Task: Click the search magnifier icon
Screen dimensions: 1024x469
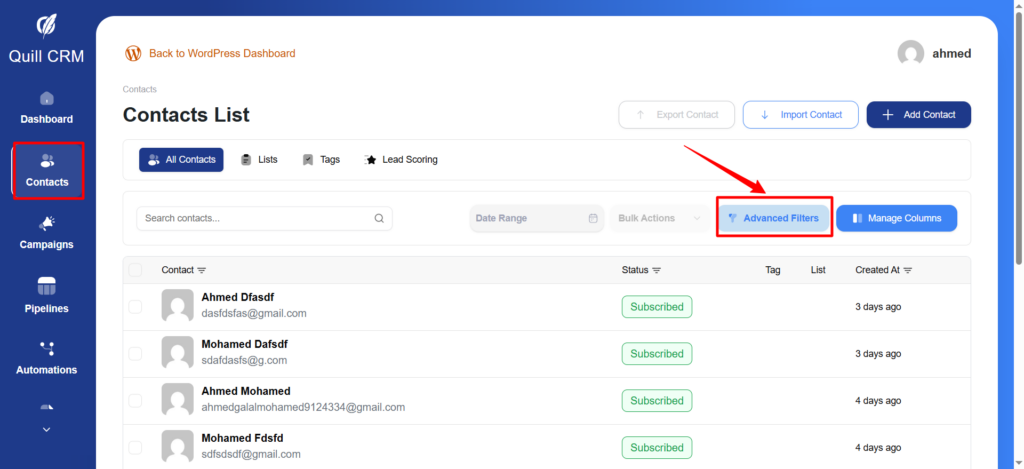Action: tap(379, 218)
